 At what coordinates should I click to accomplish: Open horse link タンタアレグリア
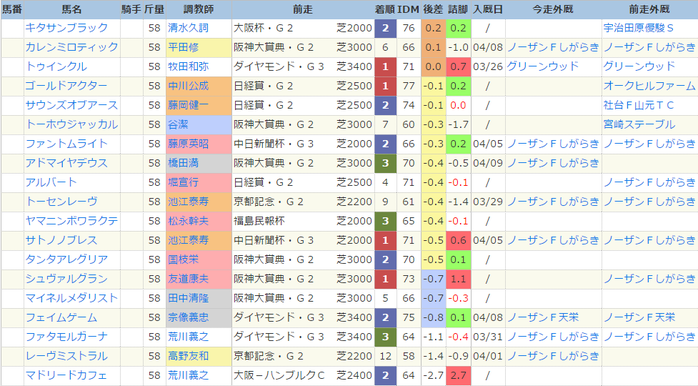tap(66, 260)
